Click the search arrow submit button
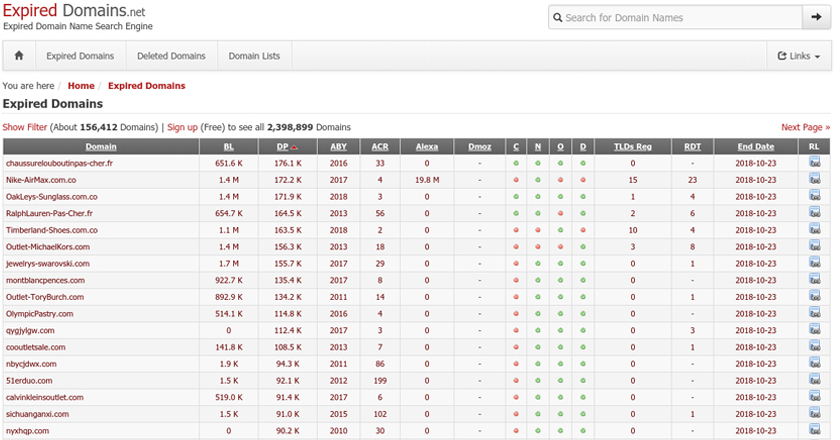This screenshot has width=840, height=440. point(817,17)
